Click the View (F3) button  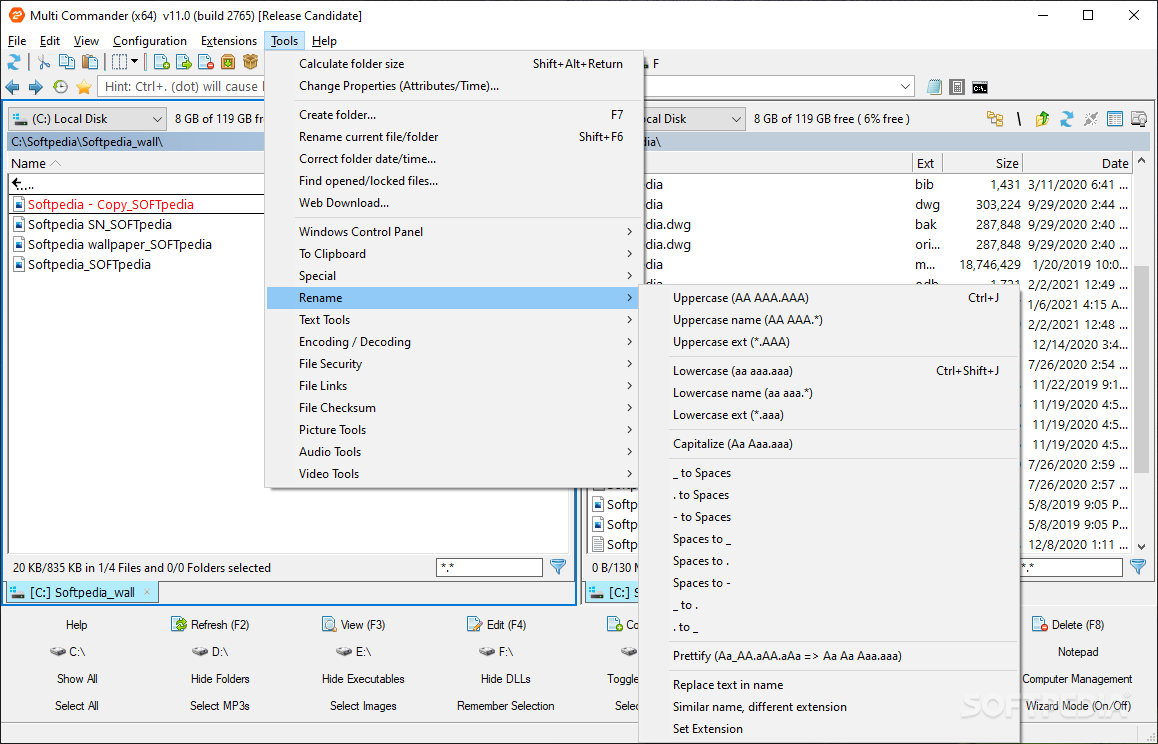(x=354, y=625)
